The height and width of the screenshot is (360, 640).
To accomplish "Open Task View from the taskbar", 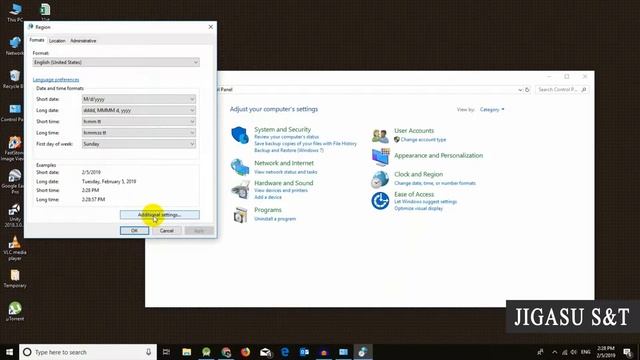I will [x=166, y=352].
